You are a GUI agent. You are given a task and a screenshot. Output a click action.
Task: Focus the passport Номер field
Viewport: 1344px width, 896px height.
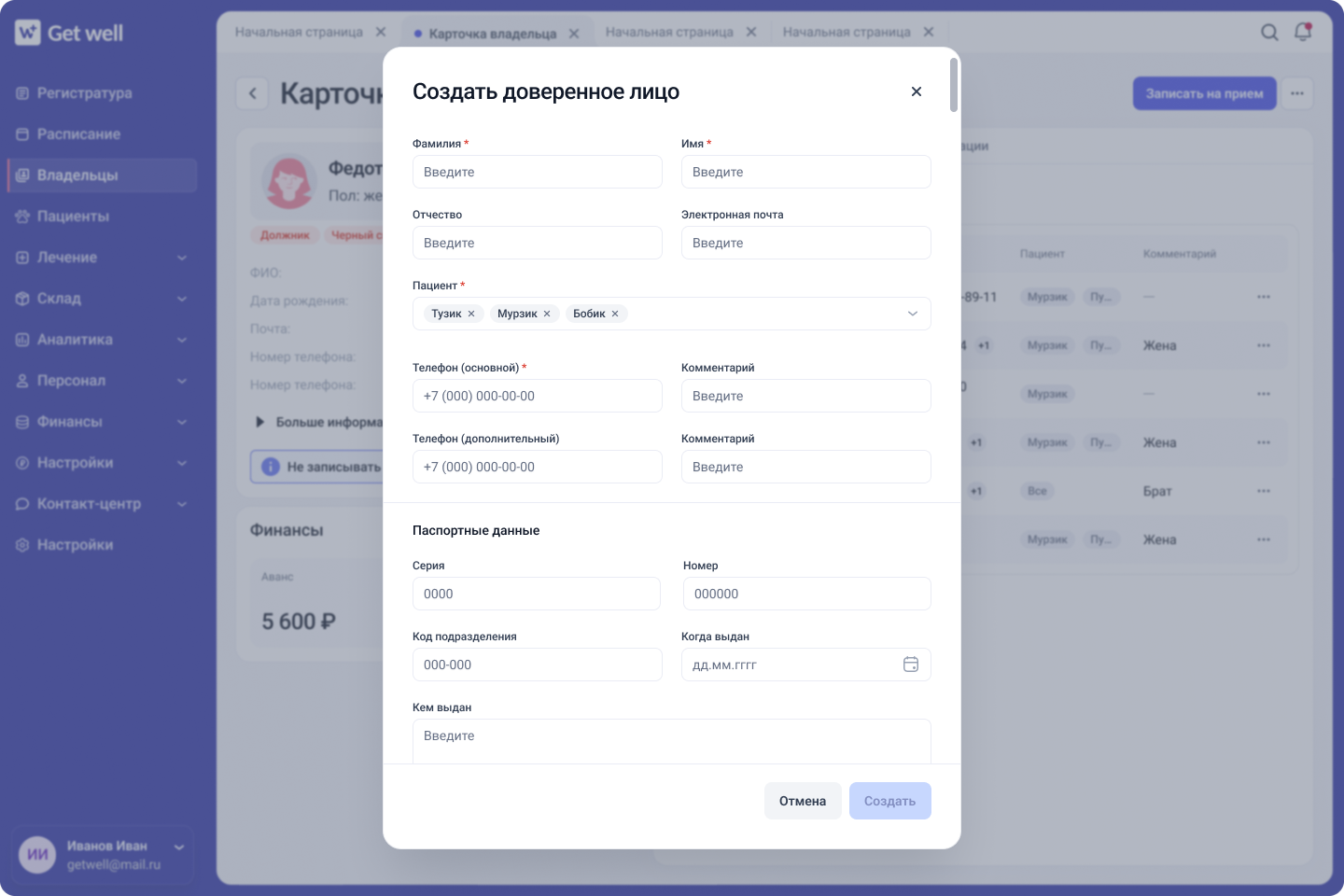click(807, 594)
